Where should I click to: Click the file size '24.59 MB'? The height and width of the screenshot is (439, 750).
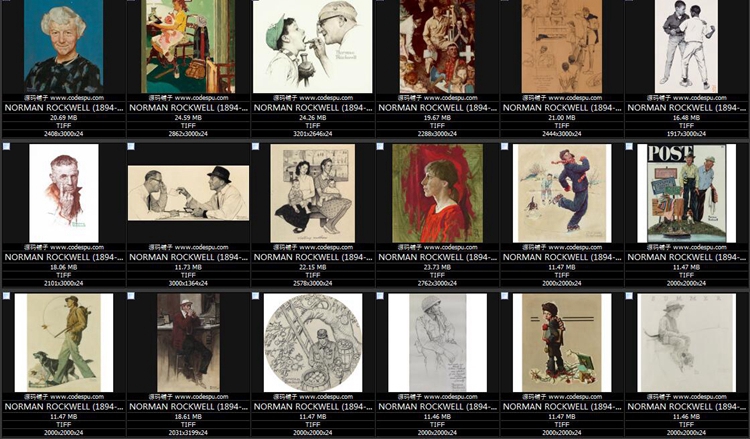pyautogui.click(x=188, y=118)
